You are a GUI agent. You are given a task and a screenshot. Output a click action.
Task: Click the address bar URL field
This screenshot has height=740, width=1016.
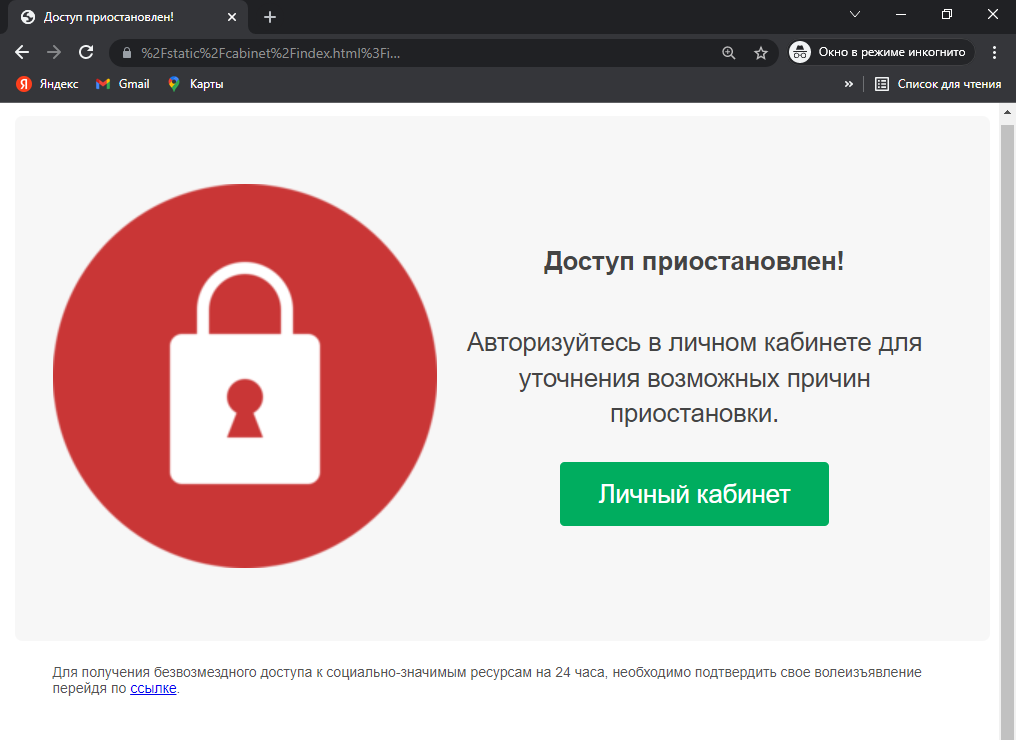[420, 53]
